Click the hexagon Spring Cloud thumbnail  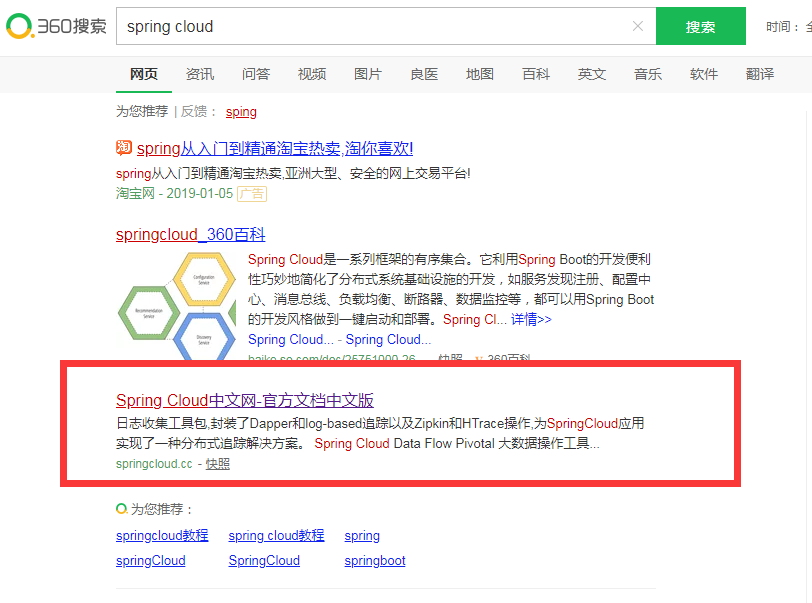coord(177,306)
